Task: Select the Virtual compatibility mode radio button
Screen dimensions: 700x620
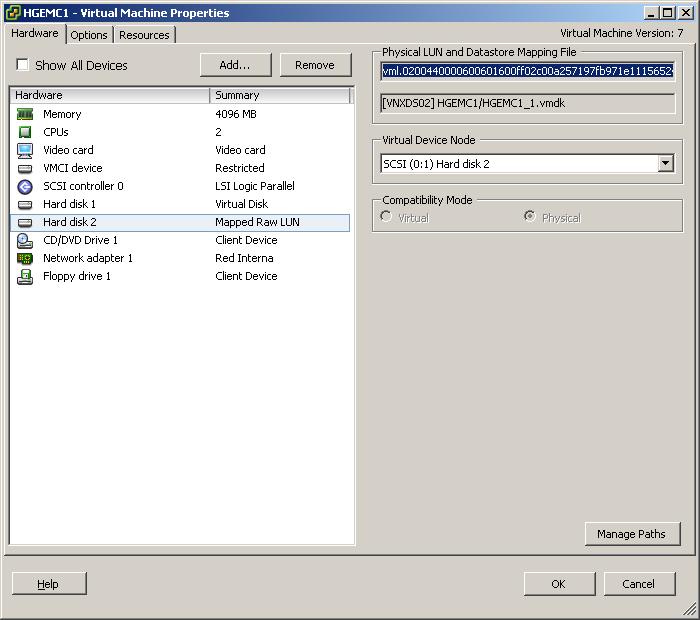Action: (386, 217)
